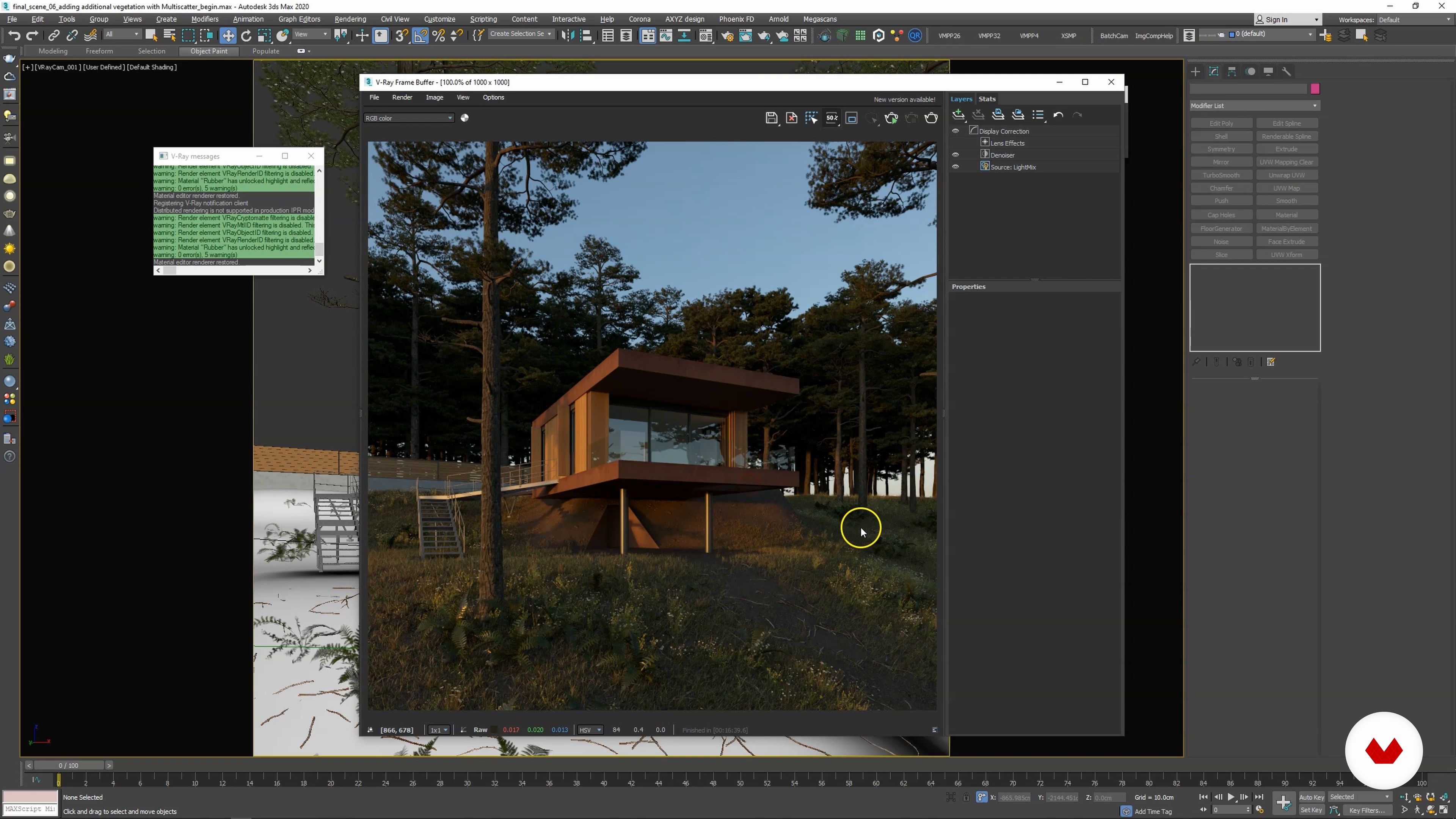
Task: Open the HSV color mode dropdown
Action: (590, 730)
